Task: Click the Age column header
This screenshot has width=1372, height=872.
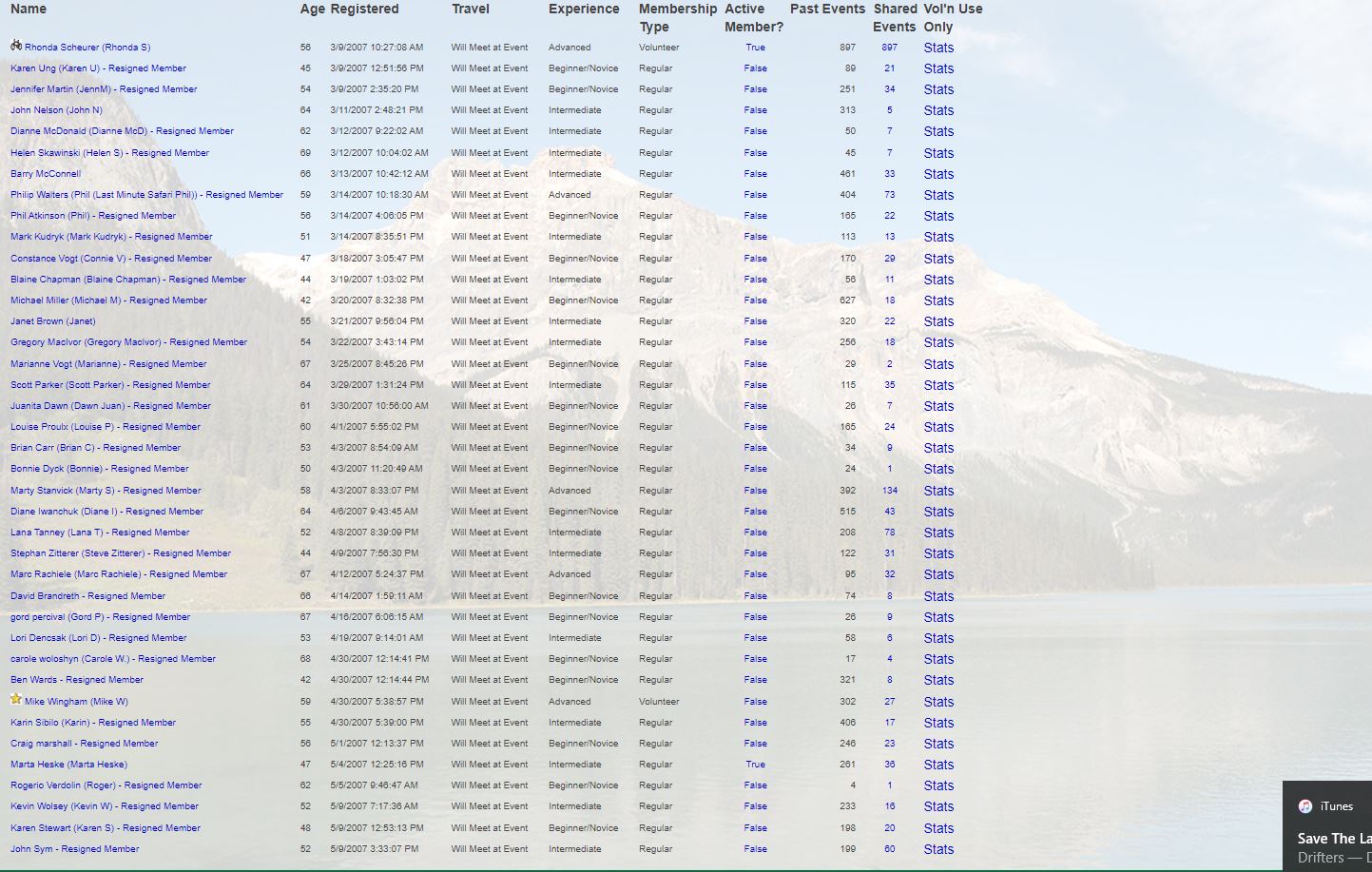Action: 313,9
